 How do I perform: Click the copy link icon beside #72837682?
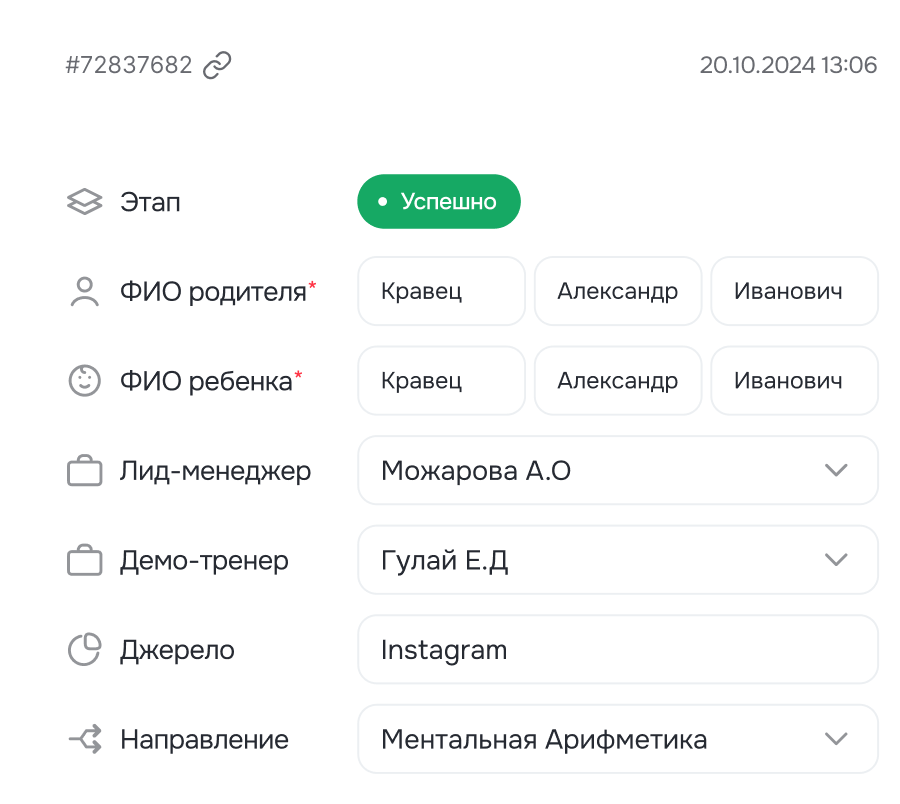[x=217, y=66]
